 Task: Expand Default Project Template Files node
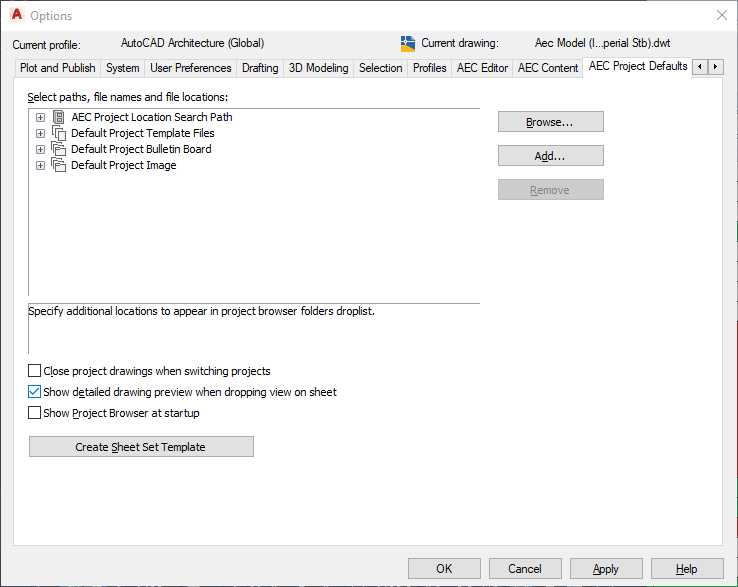40,133
